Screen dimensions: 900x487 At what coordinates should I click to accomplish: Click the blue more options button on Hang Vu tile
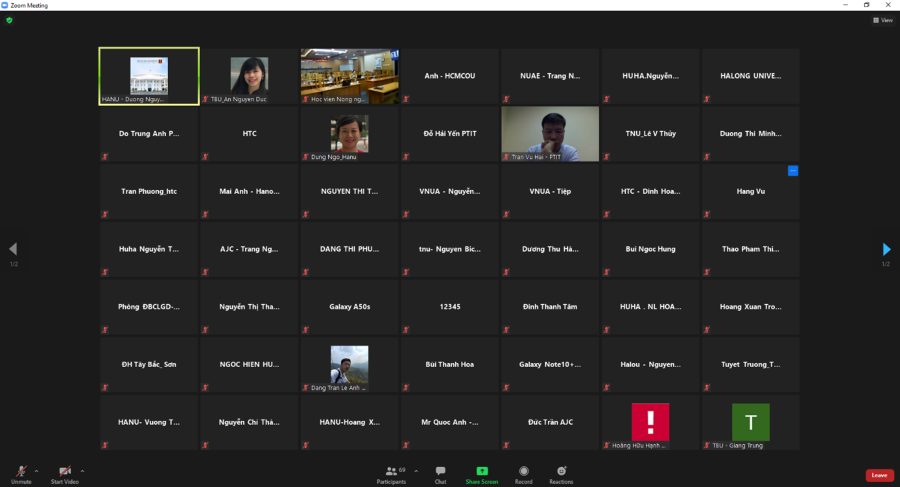[793, 171]
